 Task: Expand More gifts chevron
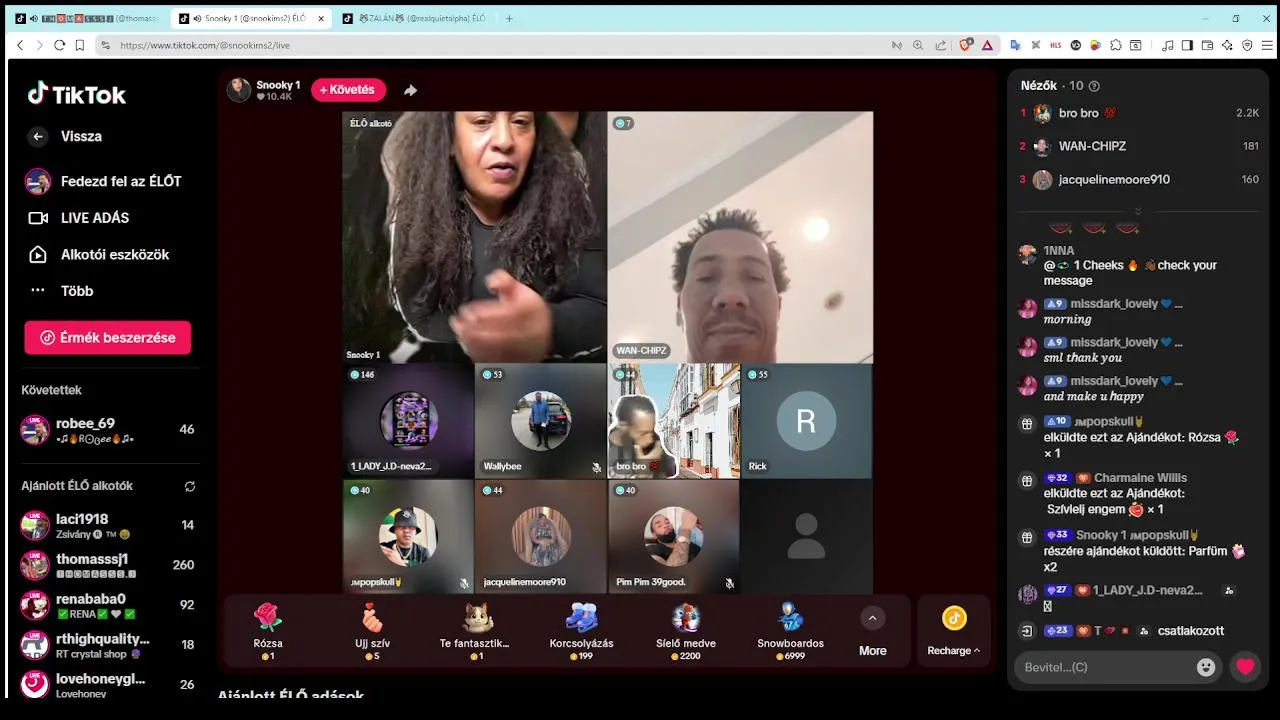(872, 619)
